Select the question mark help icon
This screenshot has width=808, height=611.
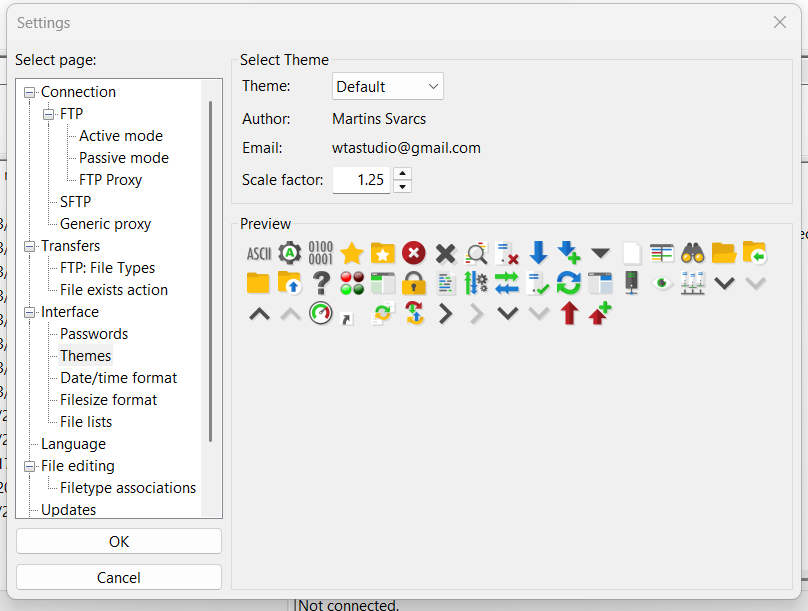(321, 284)
